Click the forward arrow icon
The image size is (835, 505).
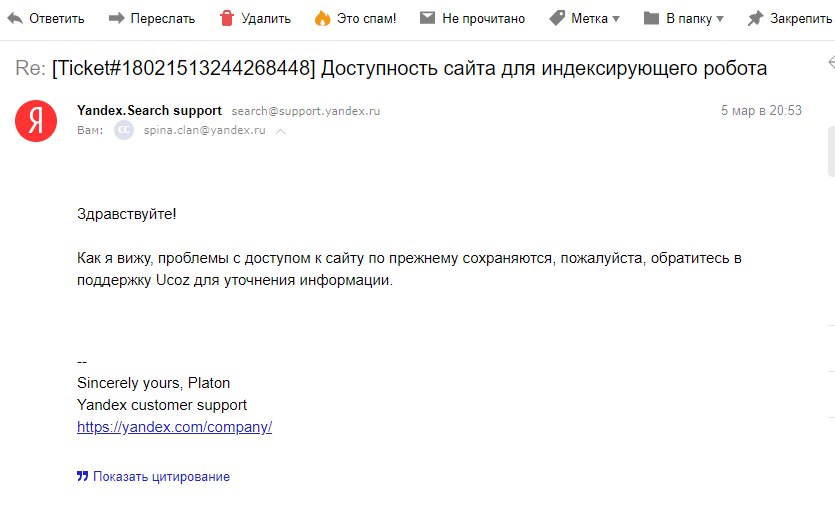pyautogui.click(x=116, y=19)
